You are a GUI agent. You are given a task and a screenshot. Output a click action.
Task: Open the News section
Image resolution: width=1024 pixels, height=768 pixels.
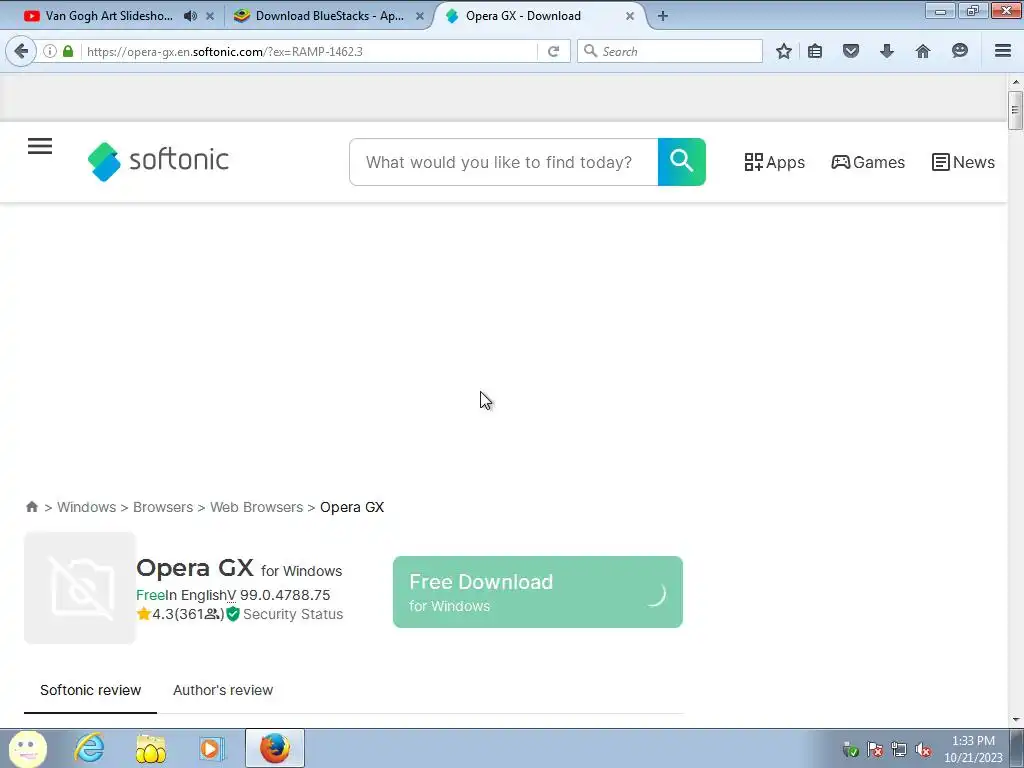point(963,162)
